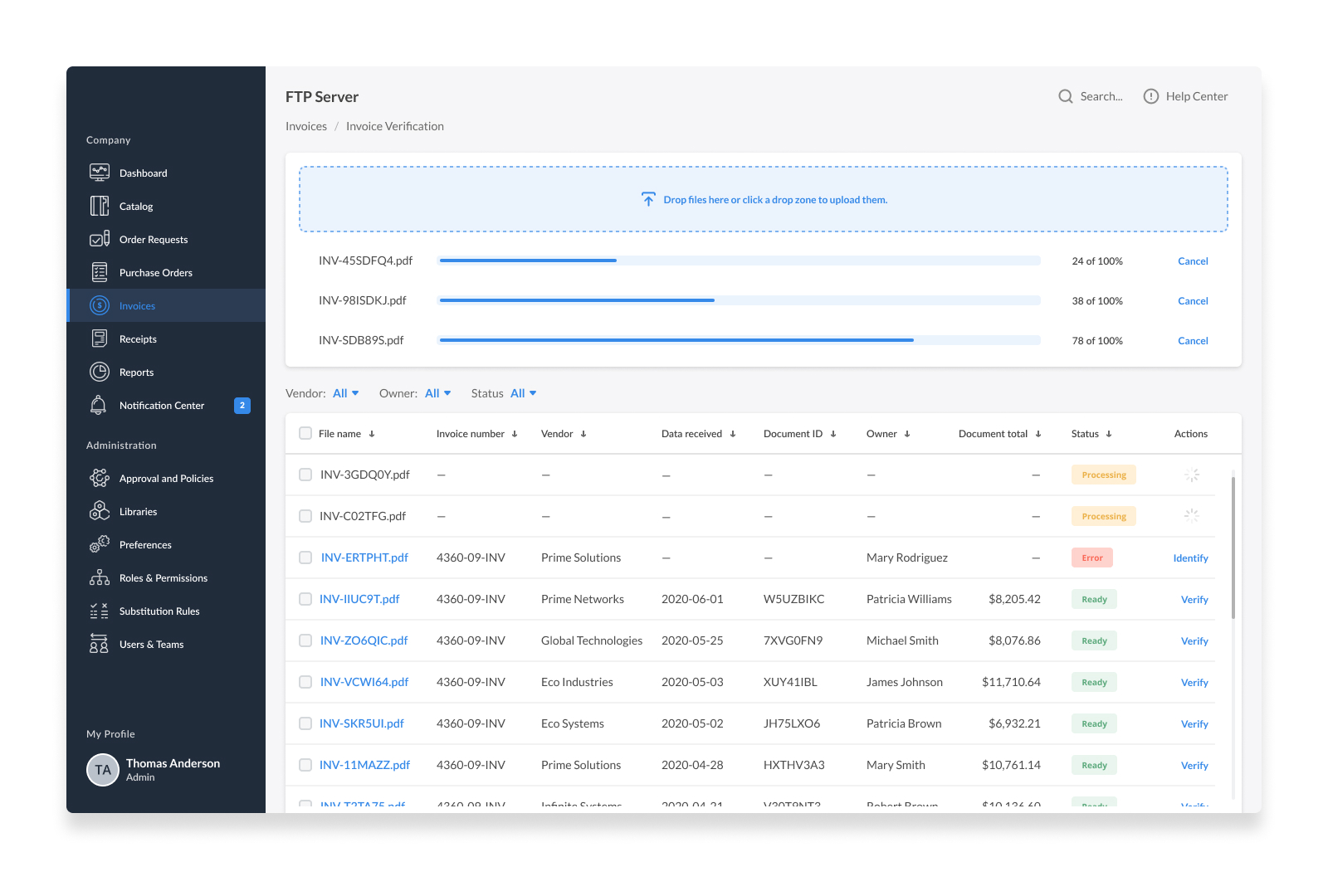Click the file upload drop zone
The image size is (1328, 896).
coord(764,199)
